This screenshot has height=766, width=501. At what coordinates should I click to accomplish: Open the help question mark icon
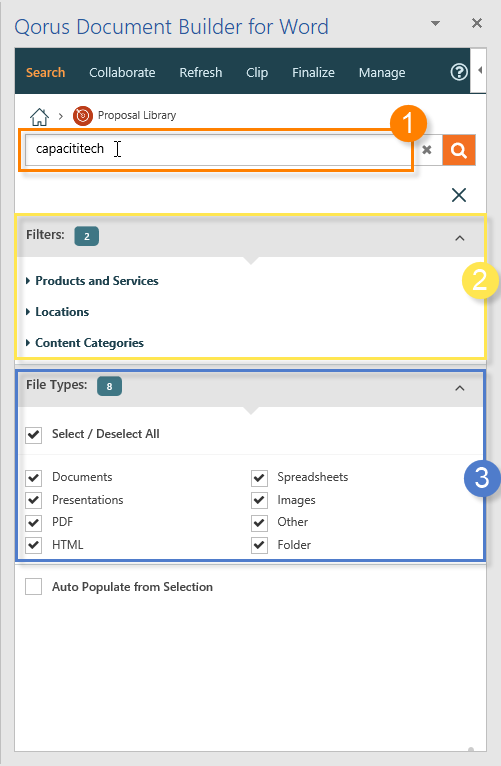pyautogui.click(x=459, y=72)
